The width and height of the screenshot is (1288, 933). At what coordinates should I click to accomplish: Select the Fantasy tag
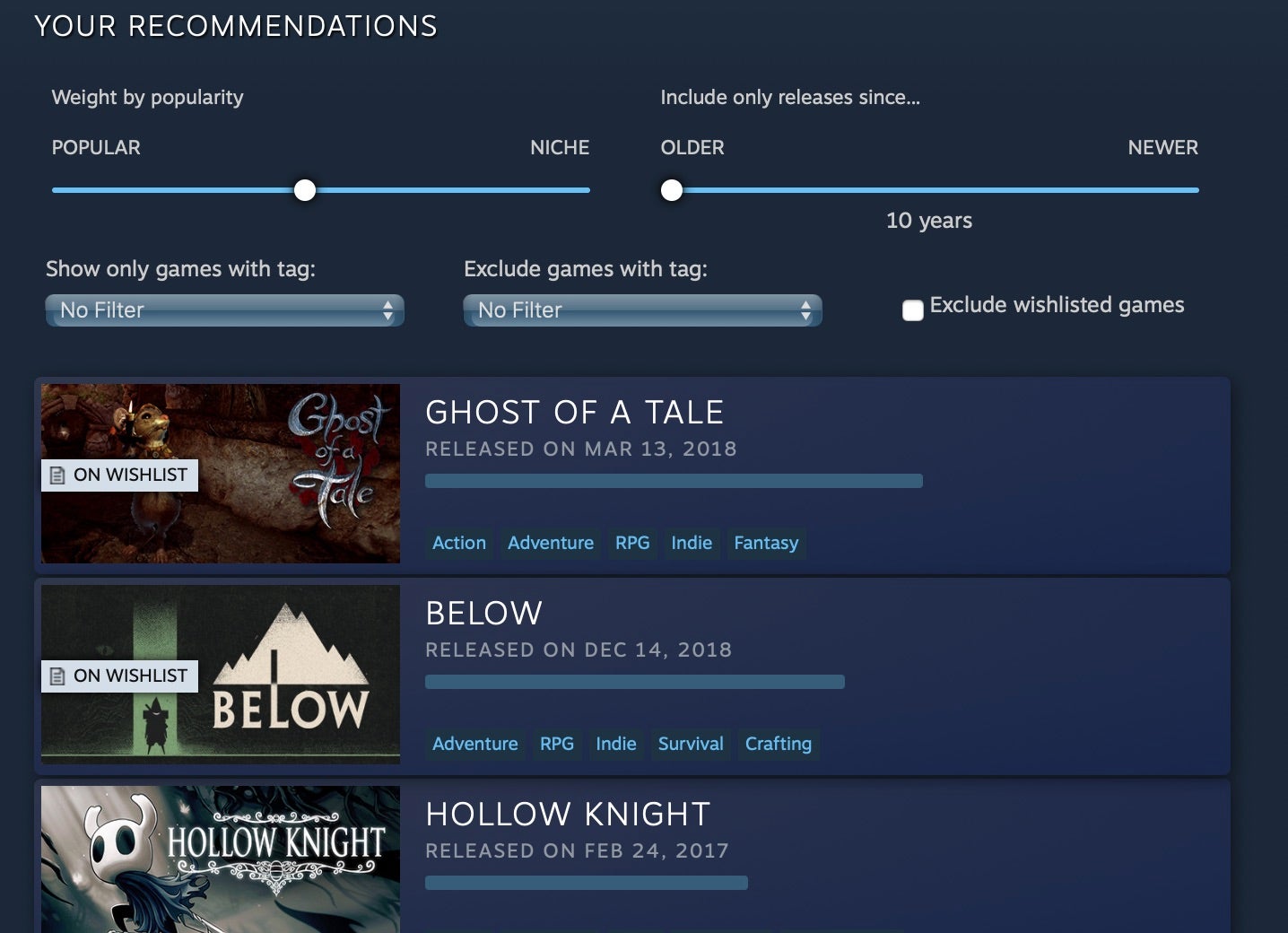coord(766,543)
